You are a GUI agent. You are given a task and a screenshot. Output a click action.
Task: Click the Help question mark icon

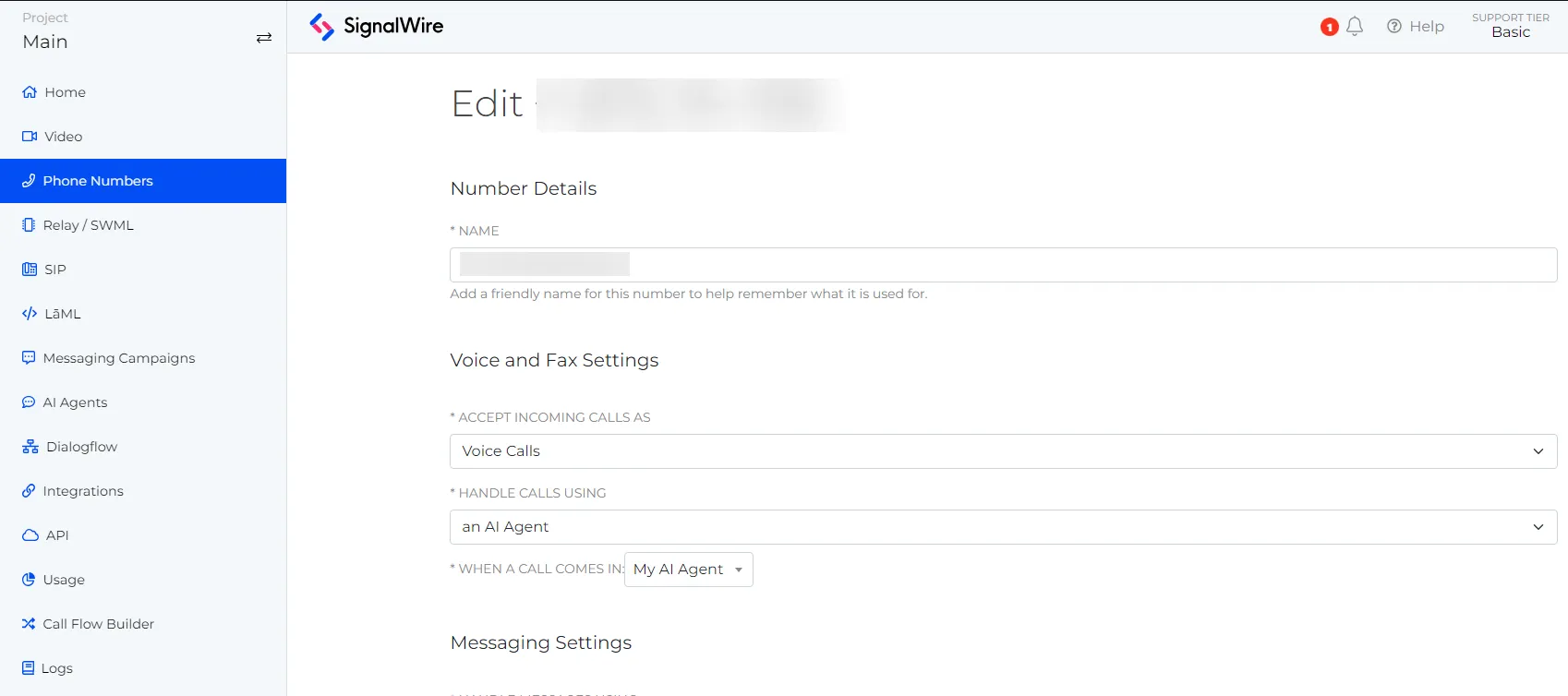1394,27
